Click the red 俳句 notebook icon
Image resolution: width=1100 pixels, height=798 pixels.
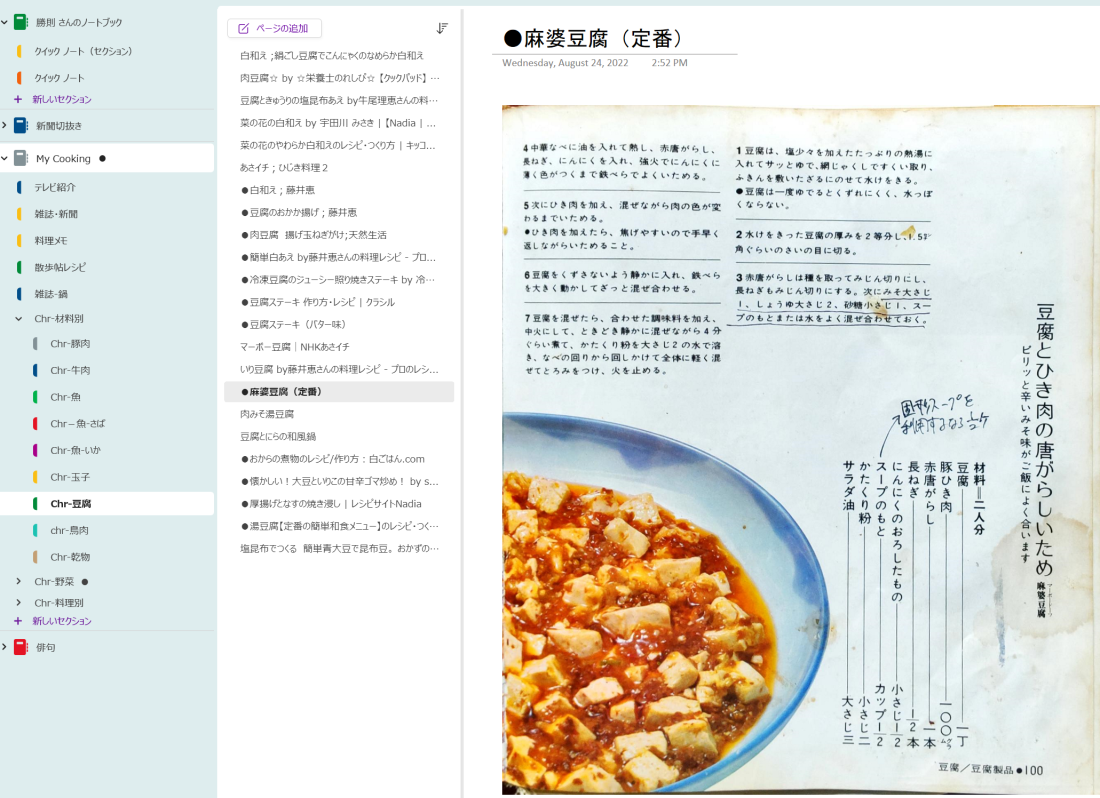coord(21,647)
